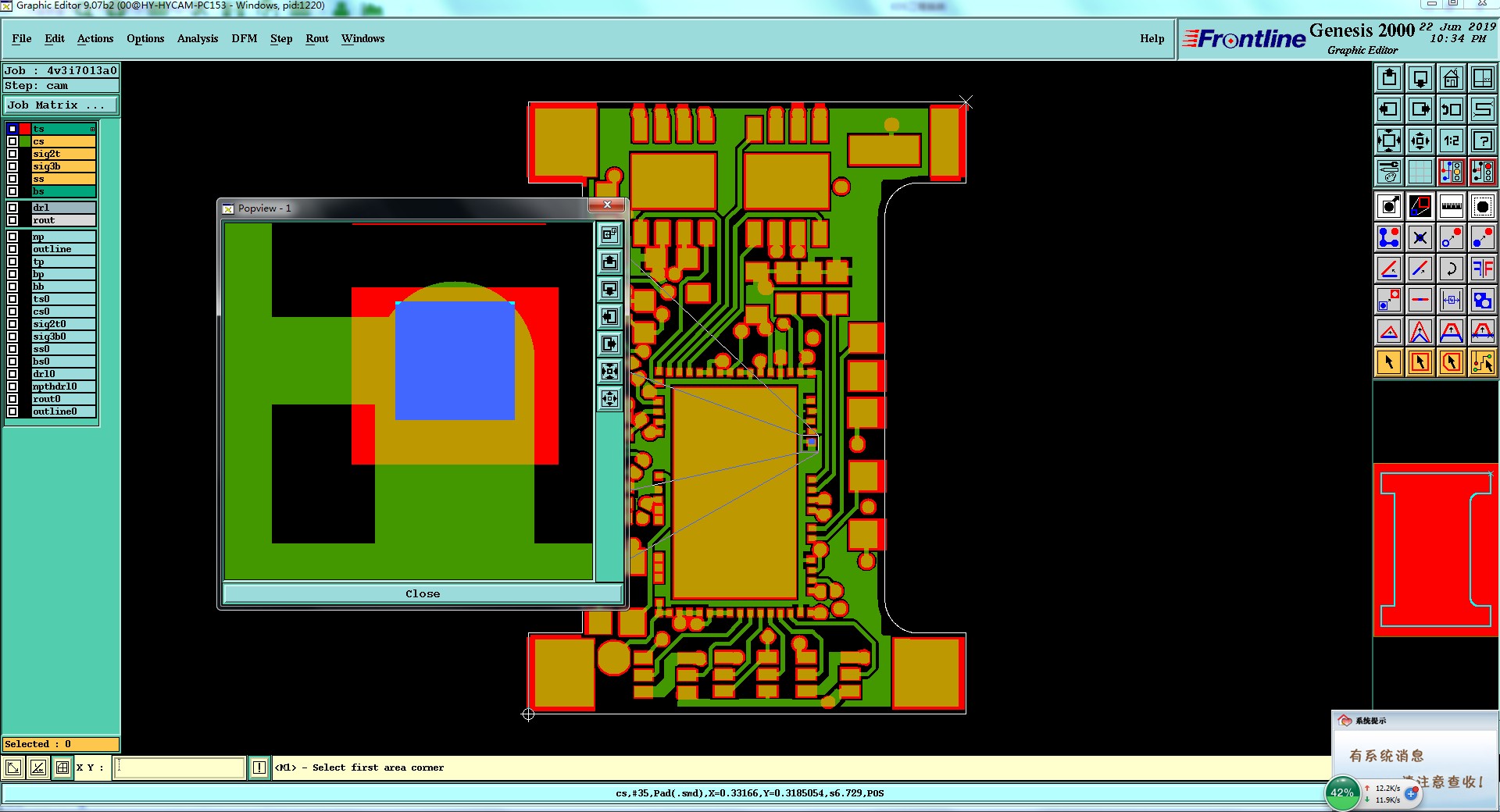The image size is (1500, 812).
Task: Click the Popview pan up icon
Action: pyautogui.click(x=610, y=262)
